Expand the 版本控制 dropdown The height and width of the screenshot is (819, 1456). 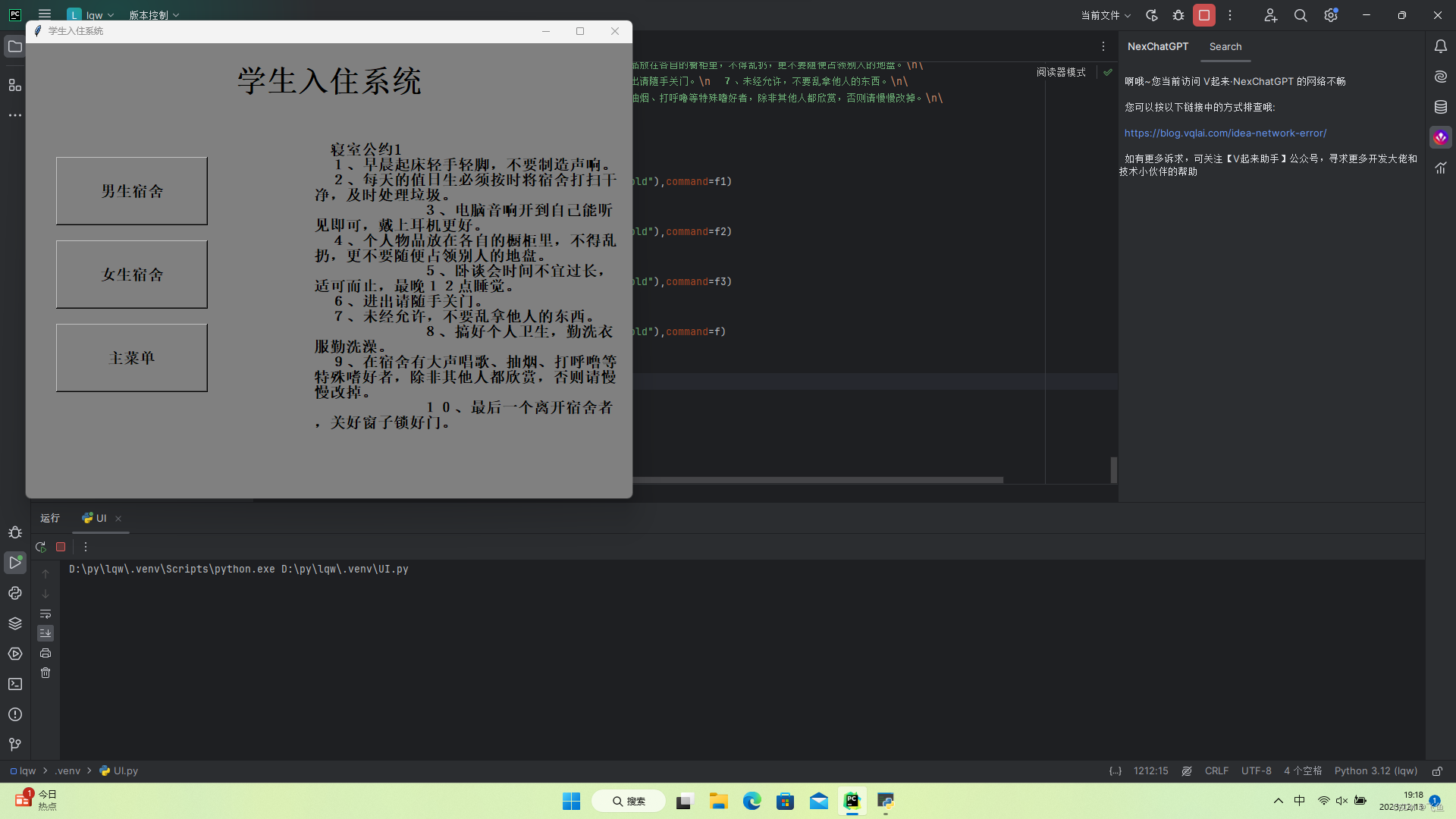[154, 15]
